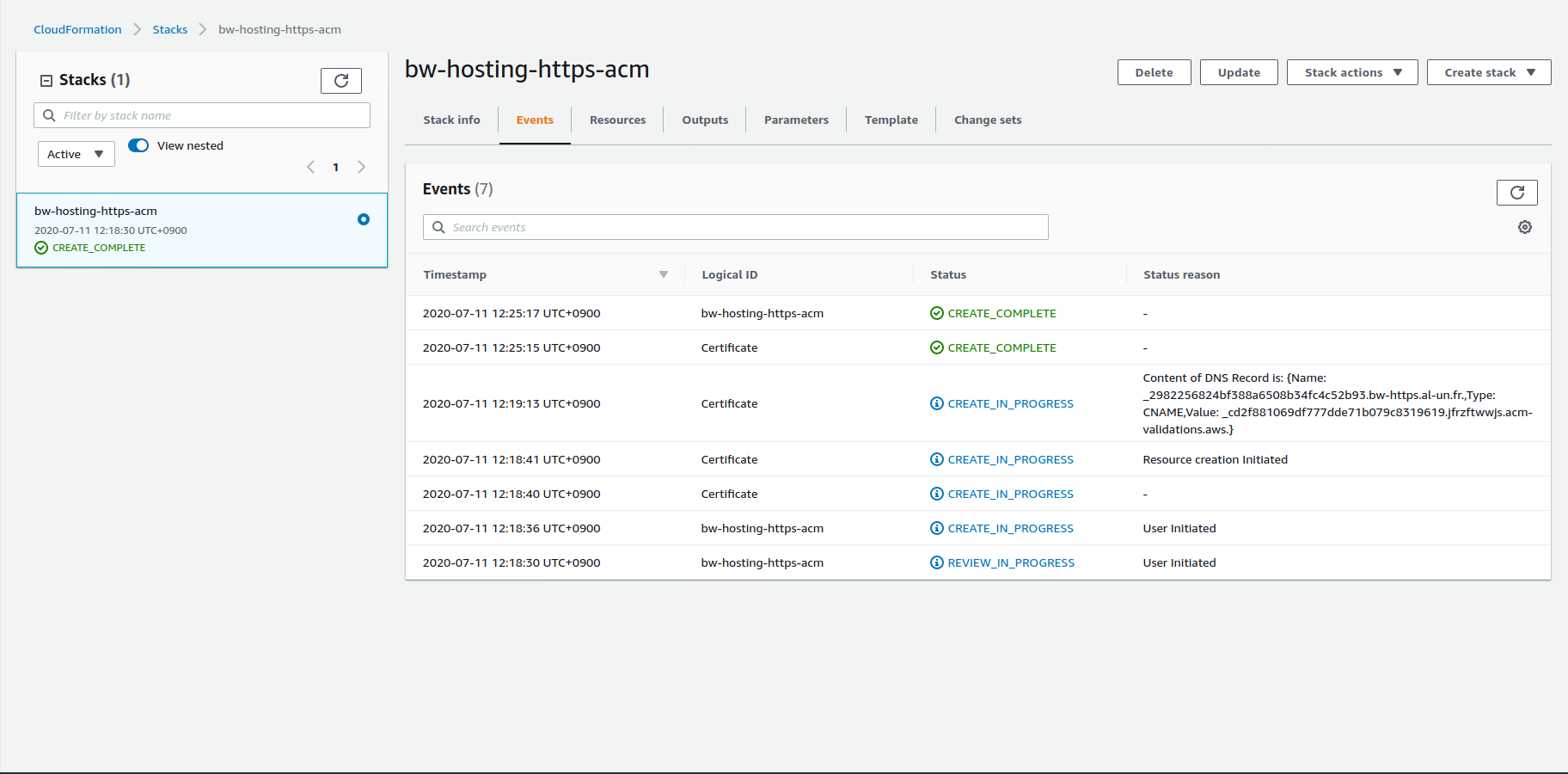Select the bw-hosting-https-acm stack radio button
This screenshot has width=1568, height=774.
[364, 219]
